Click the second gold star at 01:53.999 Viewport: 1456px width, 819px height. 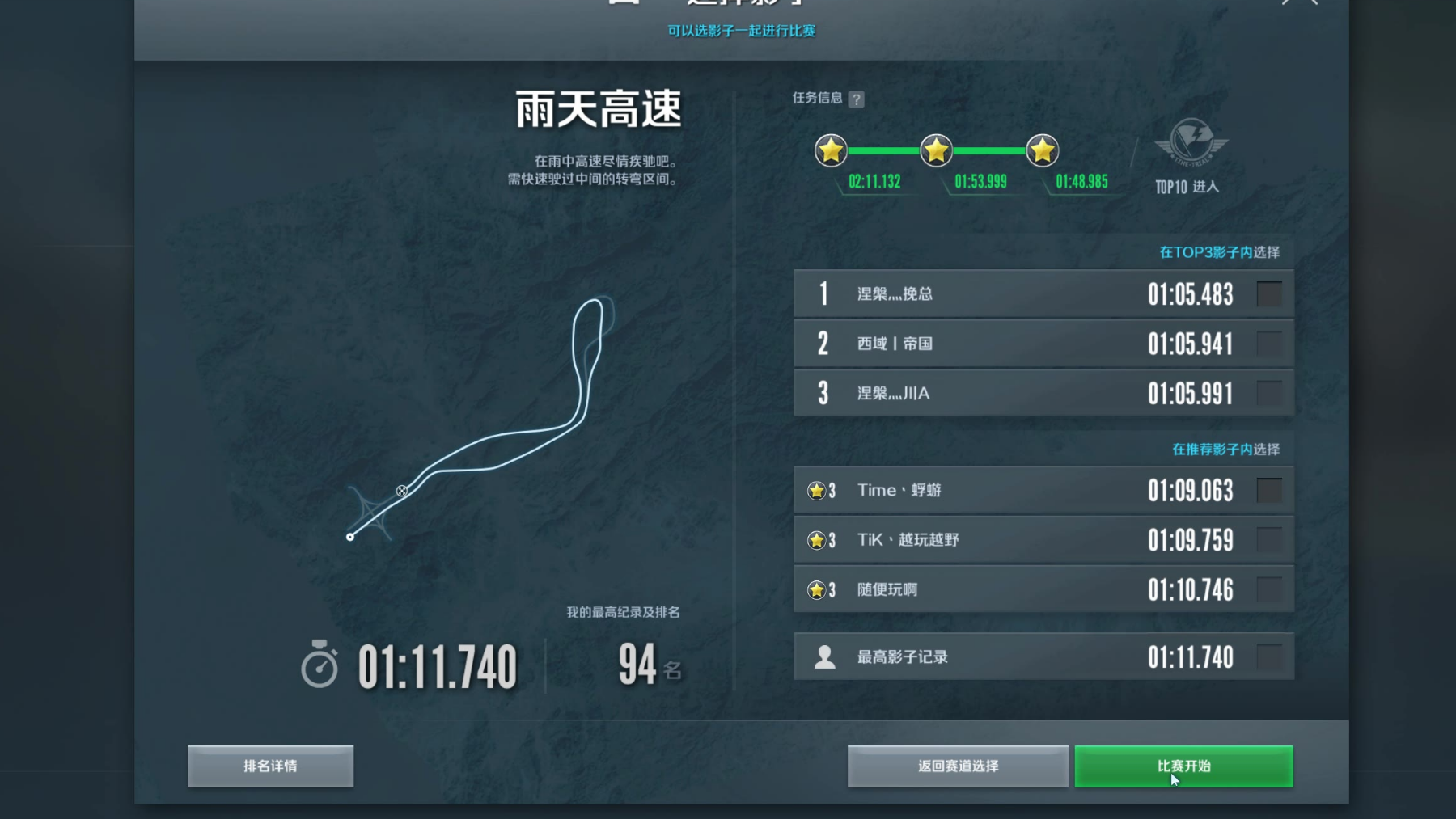936,150
